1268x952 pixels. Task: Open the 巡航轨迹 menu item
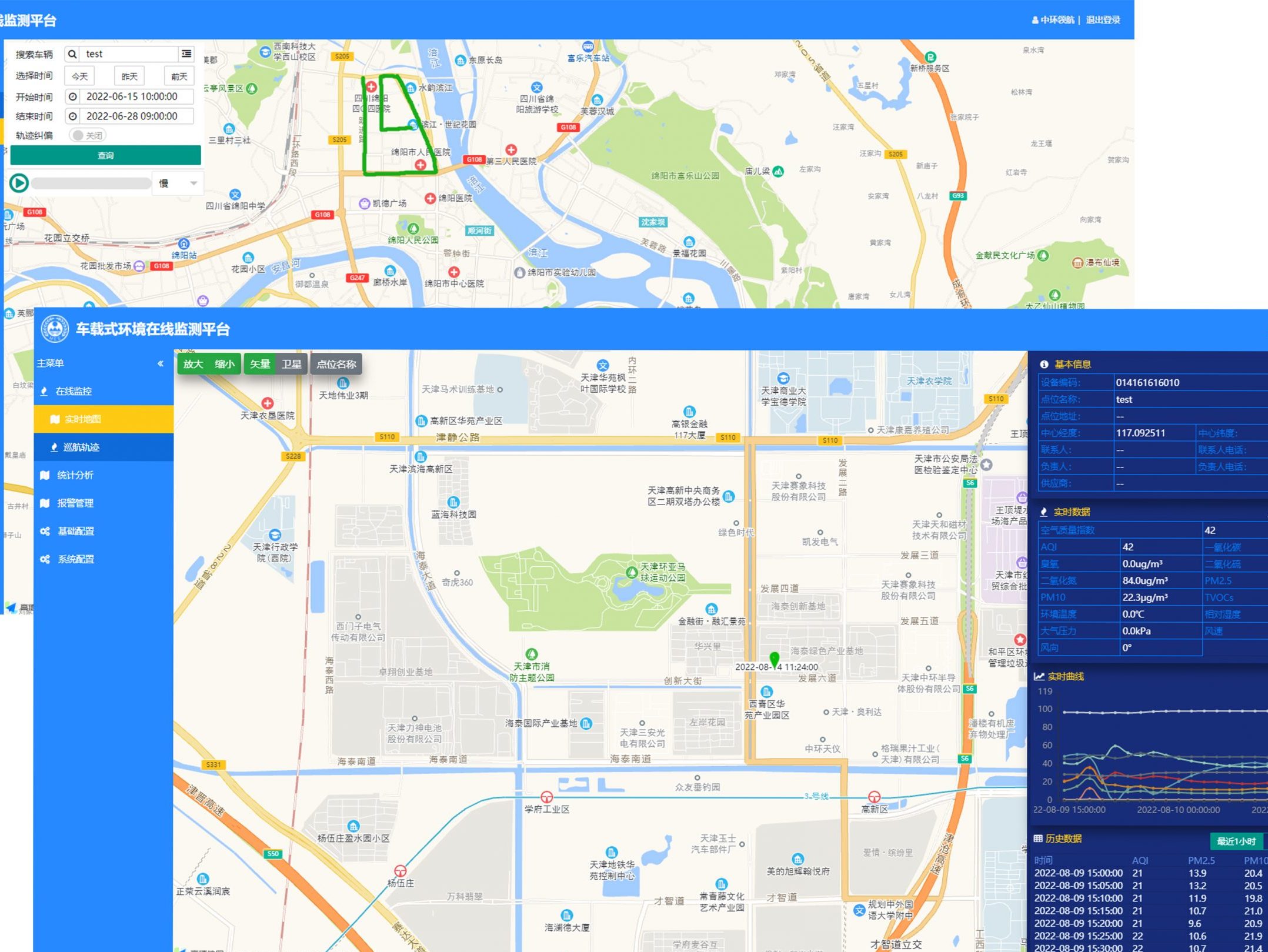click(81, 447)
